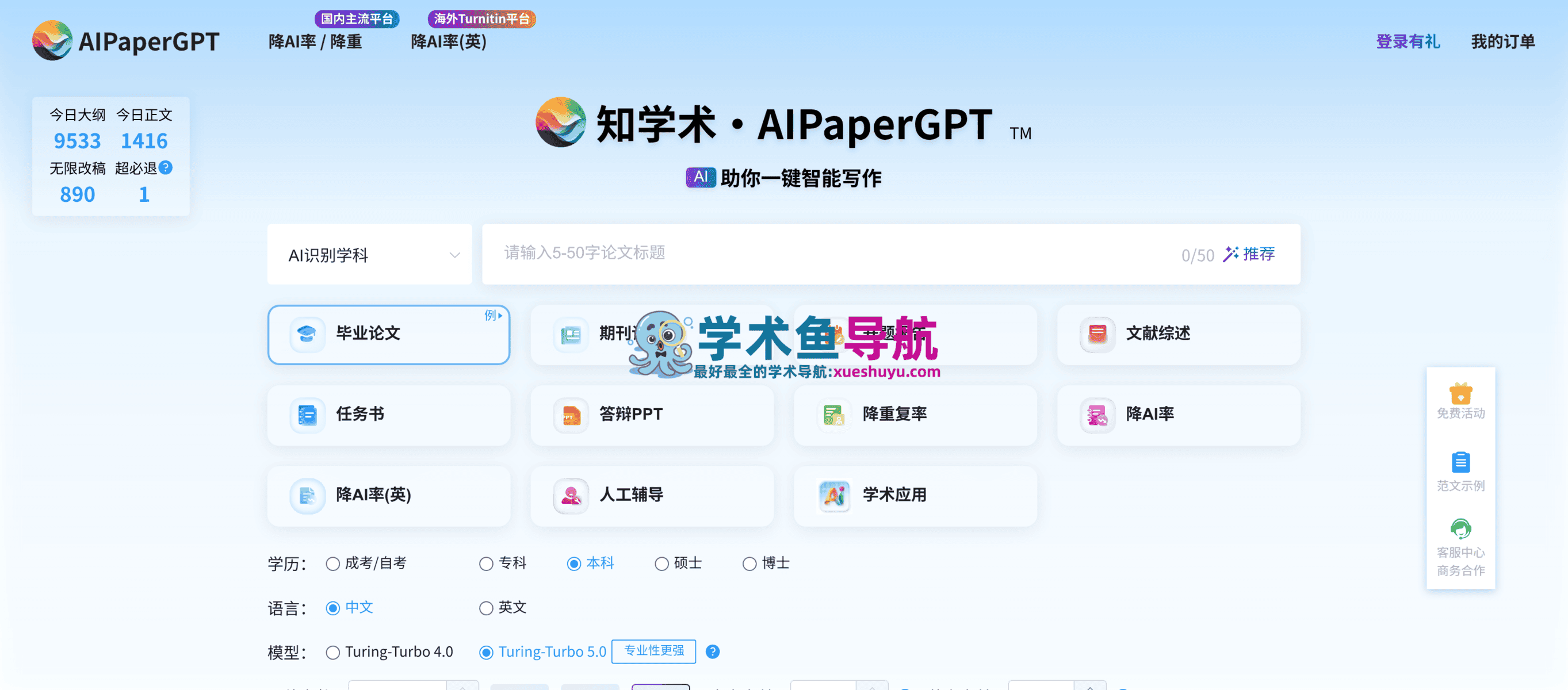Screen dimensions: 1568x690
Task: Click the 文献综述 red book icon
Action: click(1097, 334)
